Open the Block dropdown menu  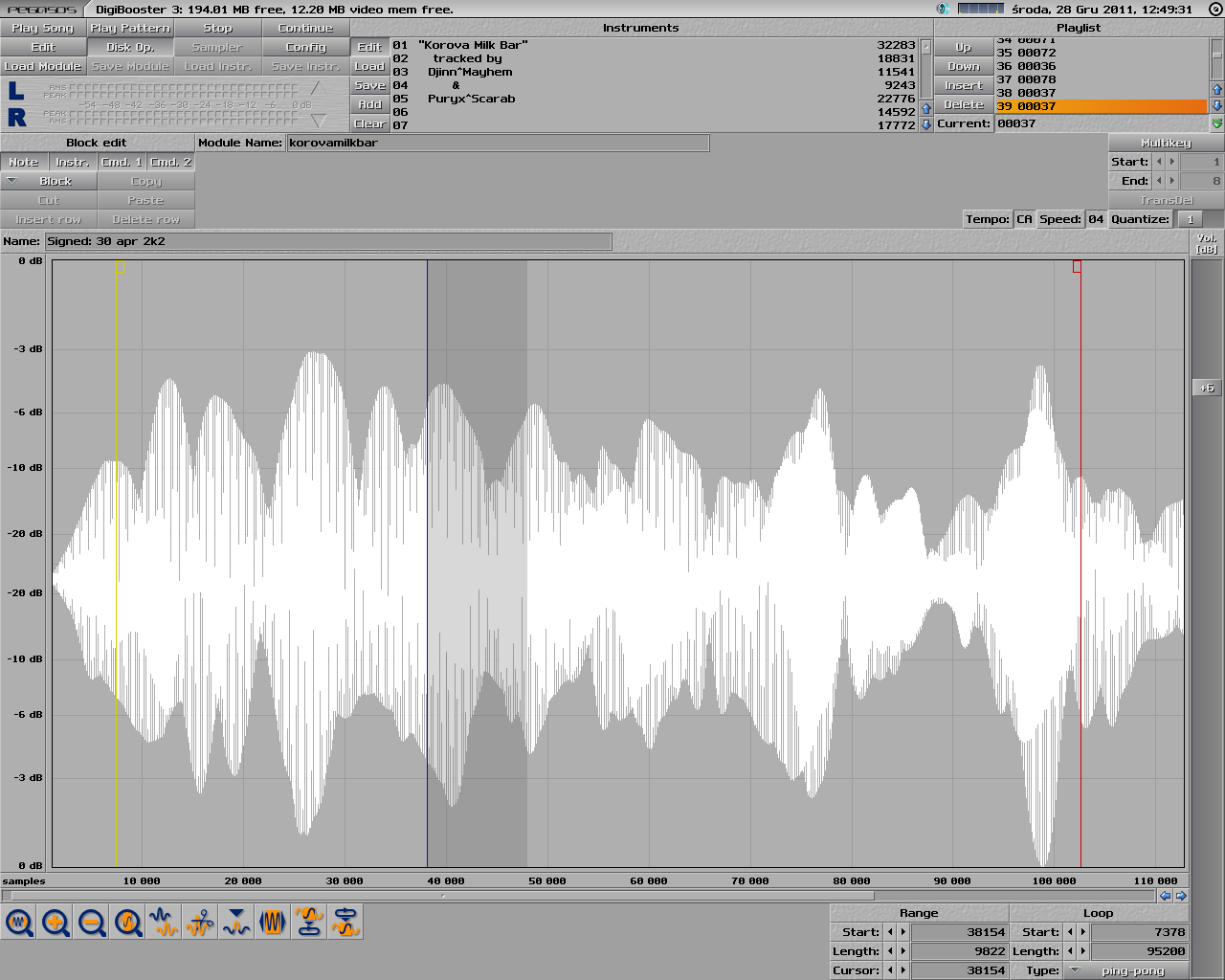tap(49, 181)
